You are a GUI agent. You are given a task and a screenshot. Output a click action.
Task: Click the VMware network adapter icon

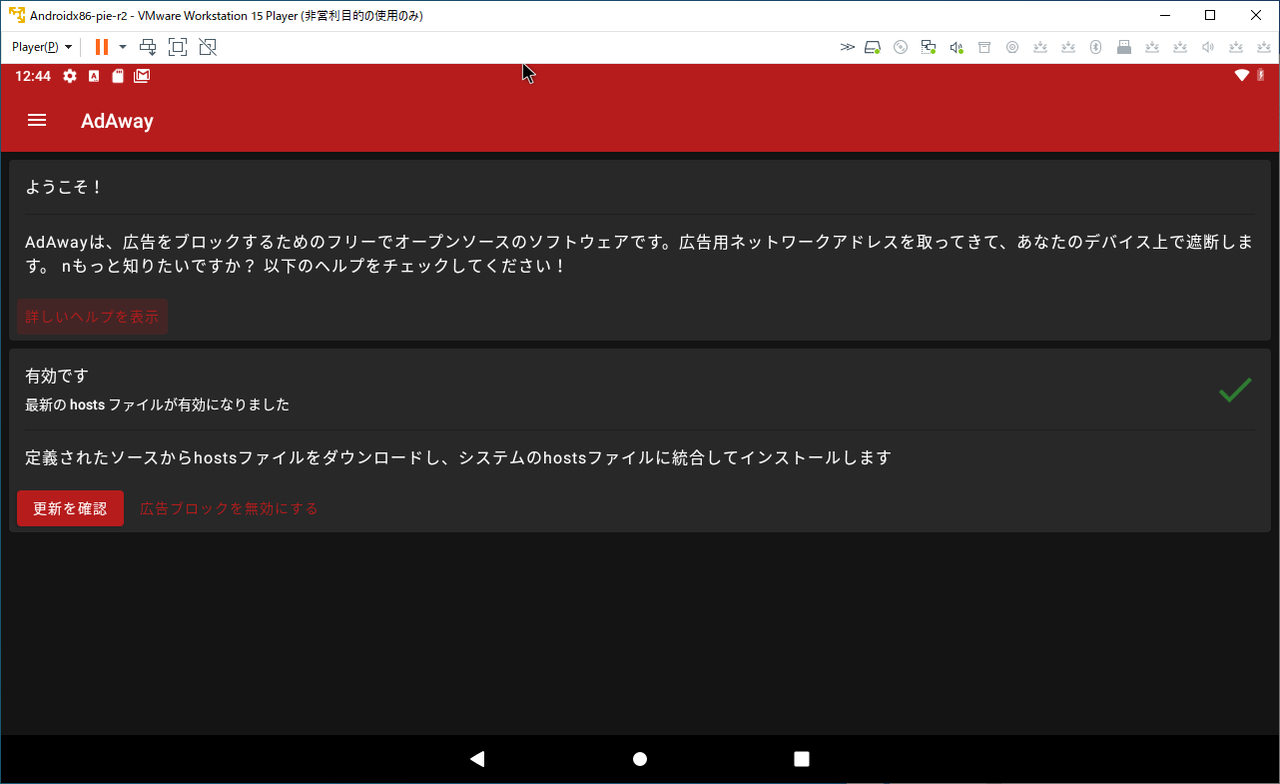[929, 46]
